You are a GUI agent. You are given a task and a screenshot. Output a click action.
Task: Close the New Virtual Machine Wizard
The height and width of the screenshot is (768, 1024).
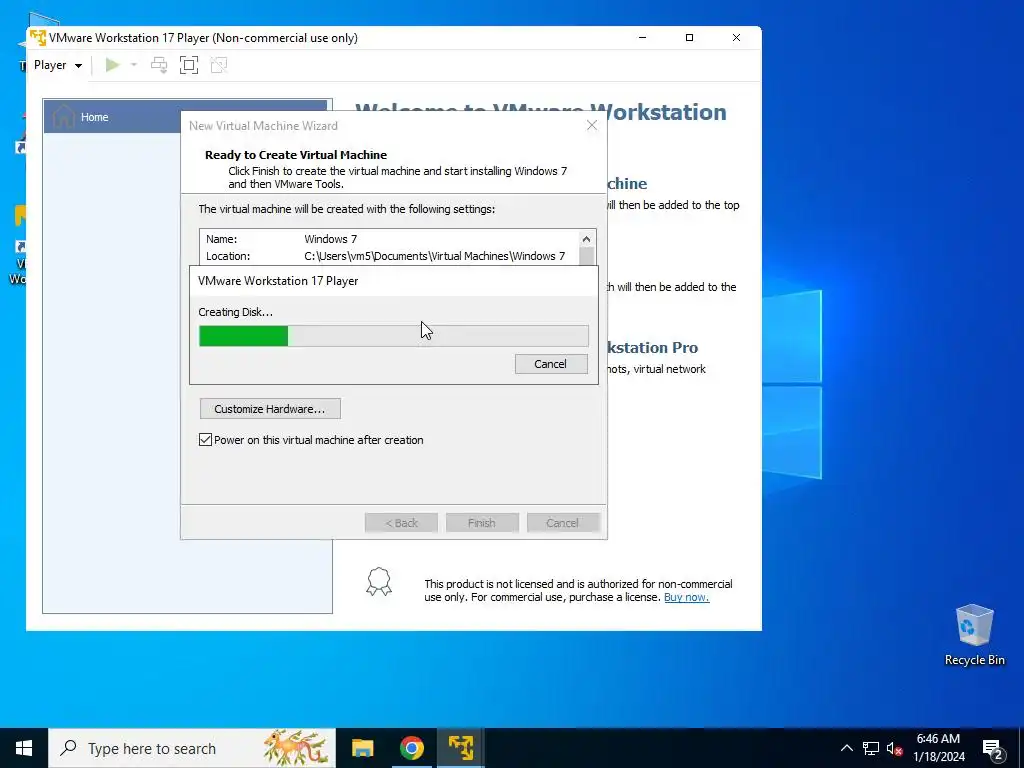592,125
